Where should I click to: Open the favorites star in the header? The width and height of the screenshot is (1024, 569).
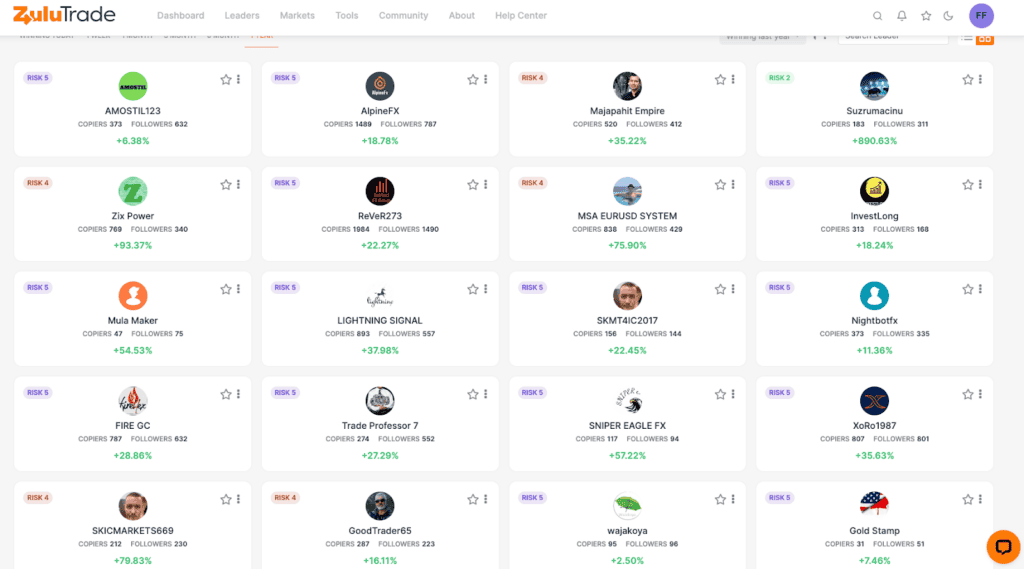[x=925, y=16]
